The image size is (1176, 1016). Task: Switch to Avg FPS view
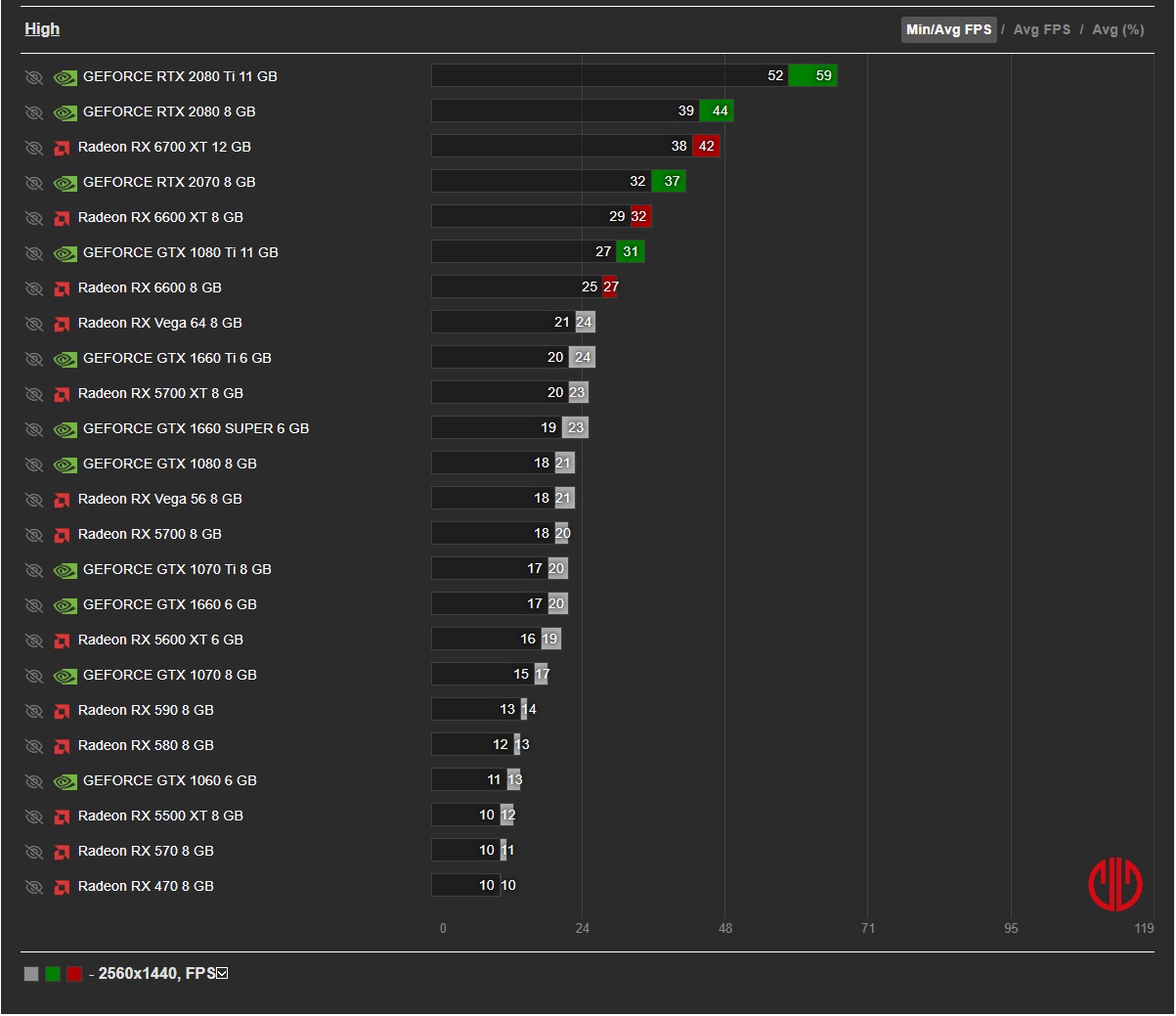coord(1041,29)
